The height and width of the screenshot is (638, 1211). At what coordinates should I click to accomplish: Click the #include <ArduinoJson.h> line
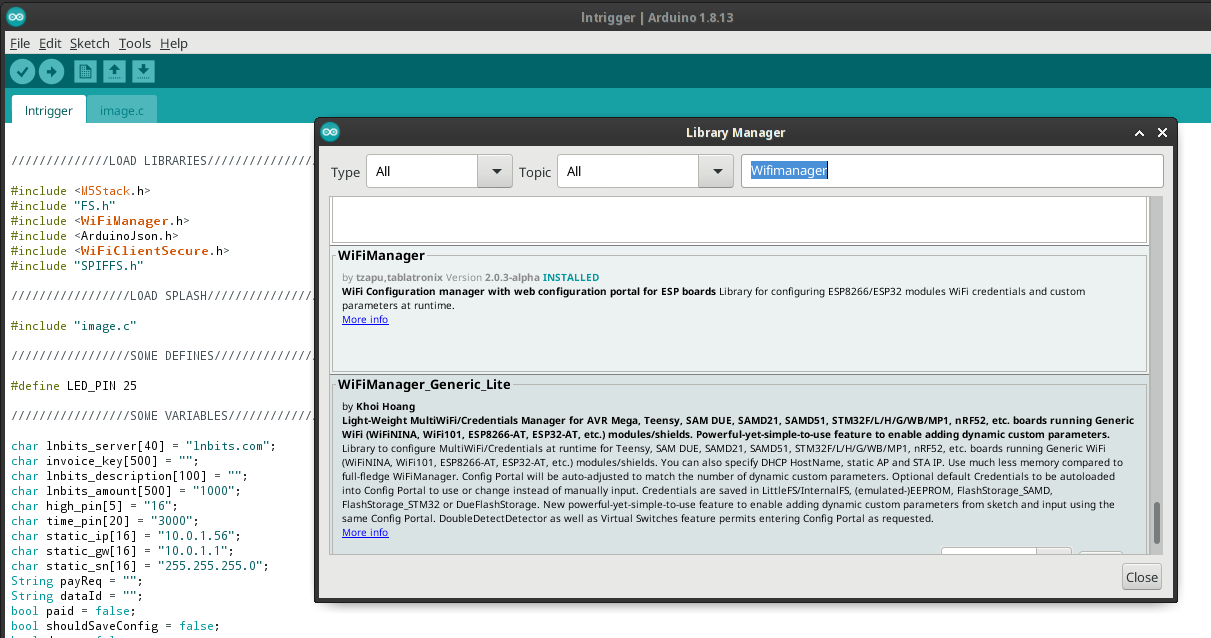(x=94, y=235)
